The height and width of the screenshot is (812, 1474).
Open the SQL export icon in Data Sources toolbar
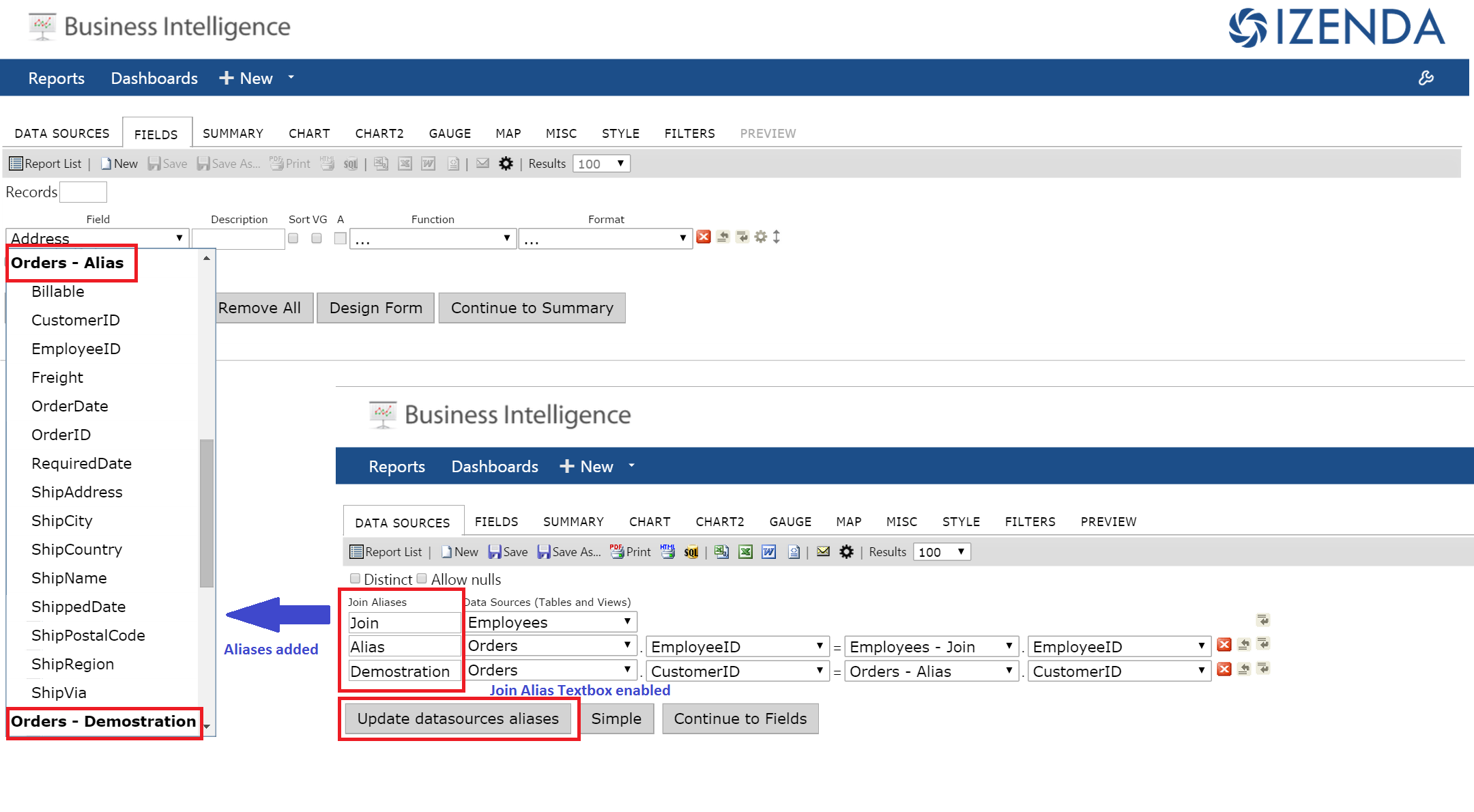(691, 552)
